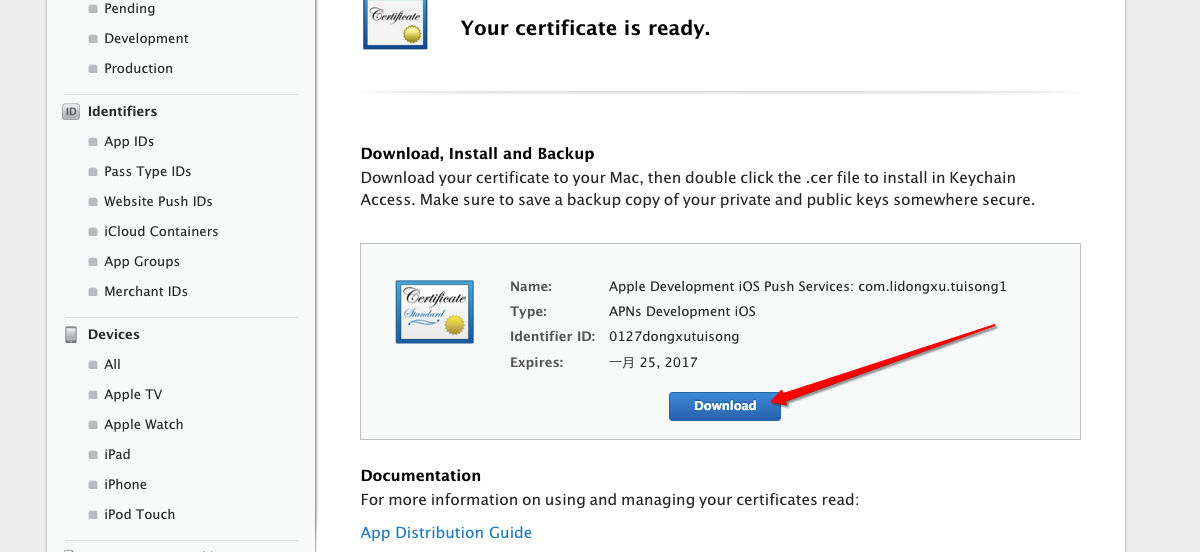Screen dimensions: 1200x552
Task: Click the Download, Install and Backup heading
Action: point(477,154)
